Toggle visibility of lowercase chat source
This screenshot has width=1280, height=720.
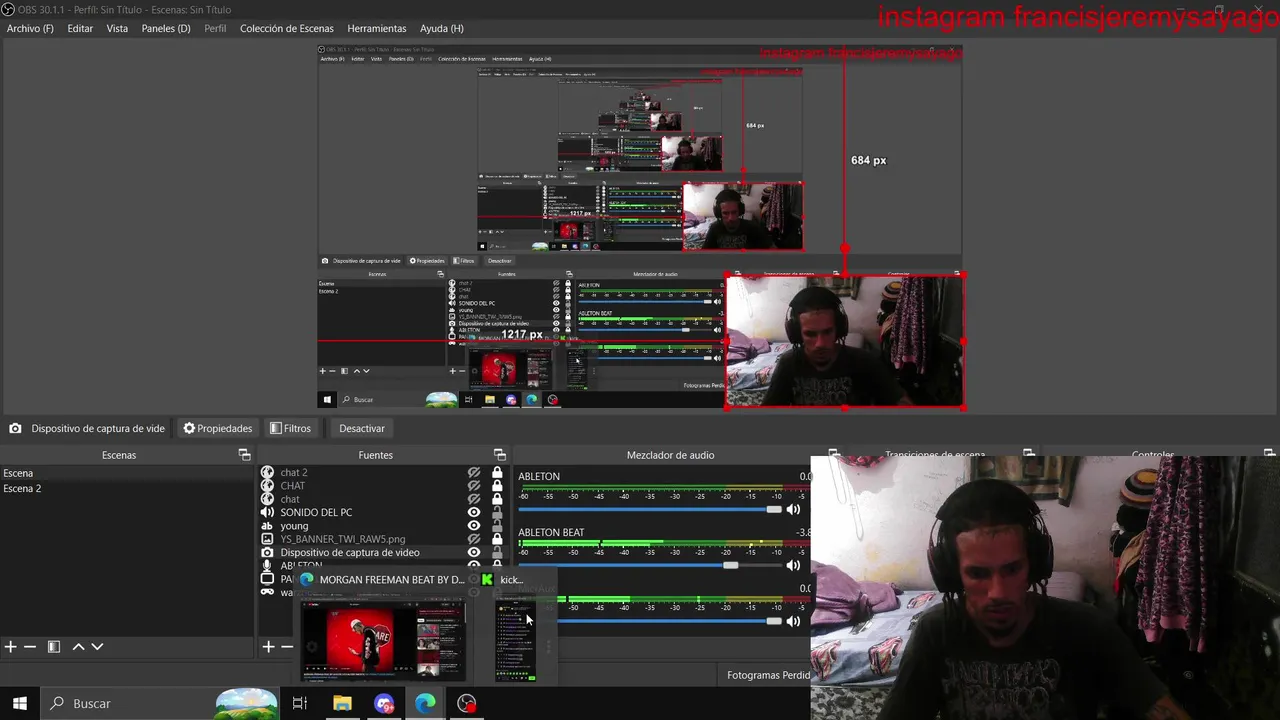click(x=474, y=499)
